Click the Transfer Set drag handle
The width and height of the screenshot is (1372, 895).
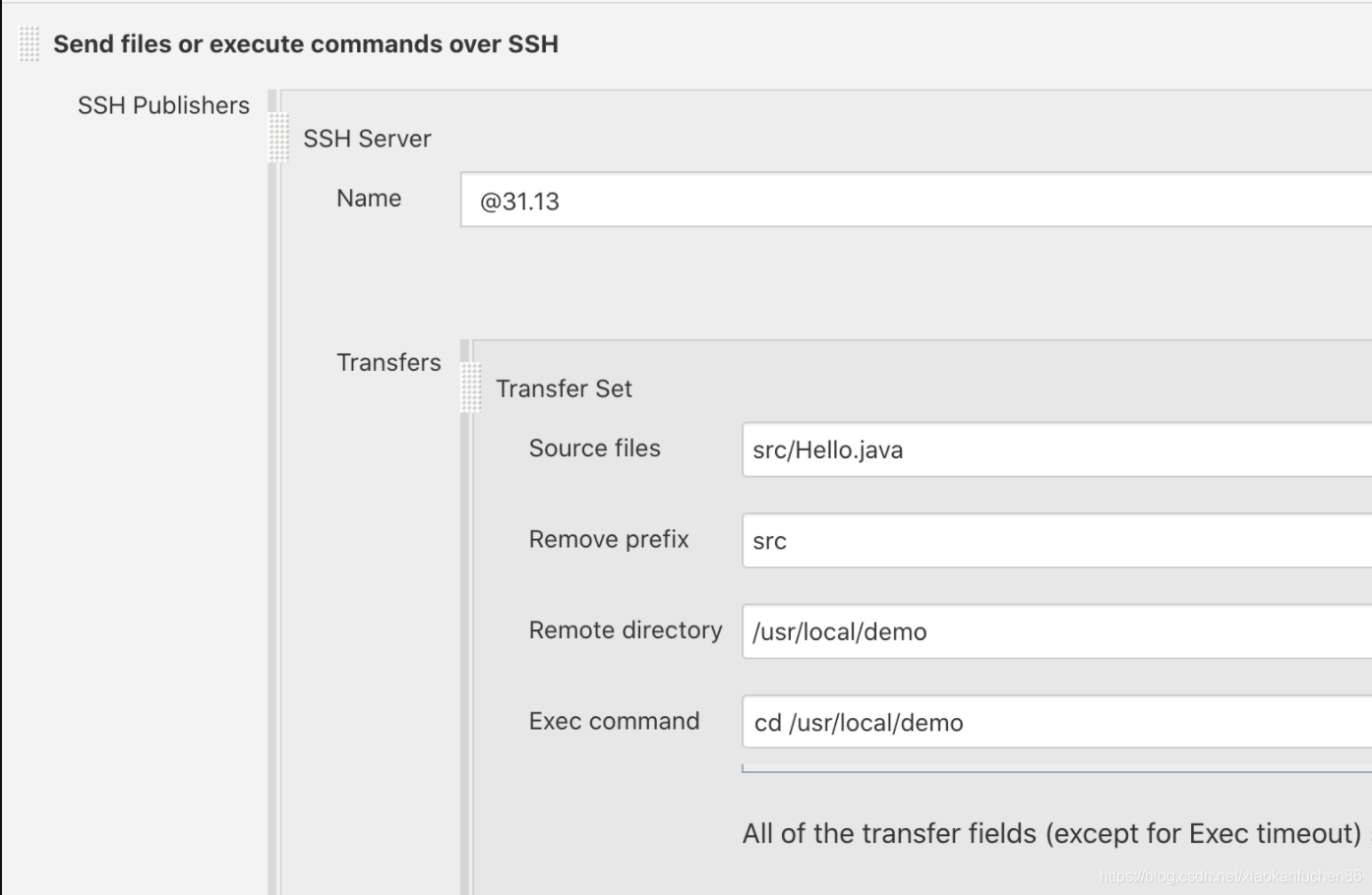click(471, 388)
